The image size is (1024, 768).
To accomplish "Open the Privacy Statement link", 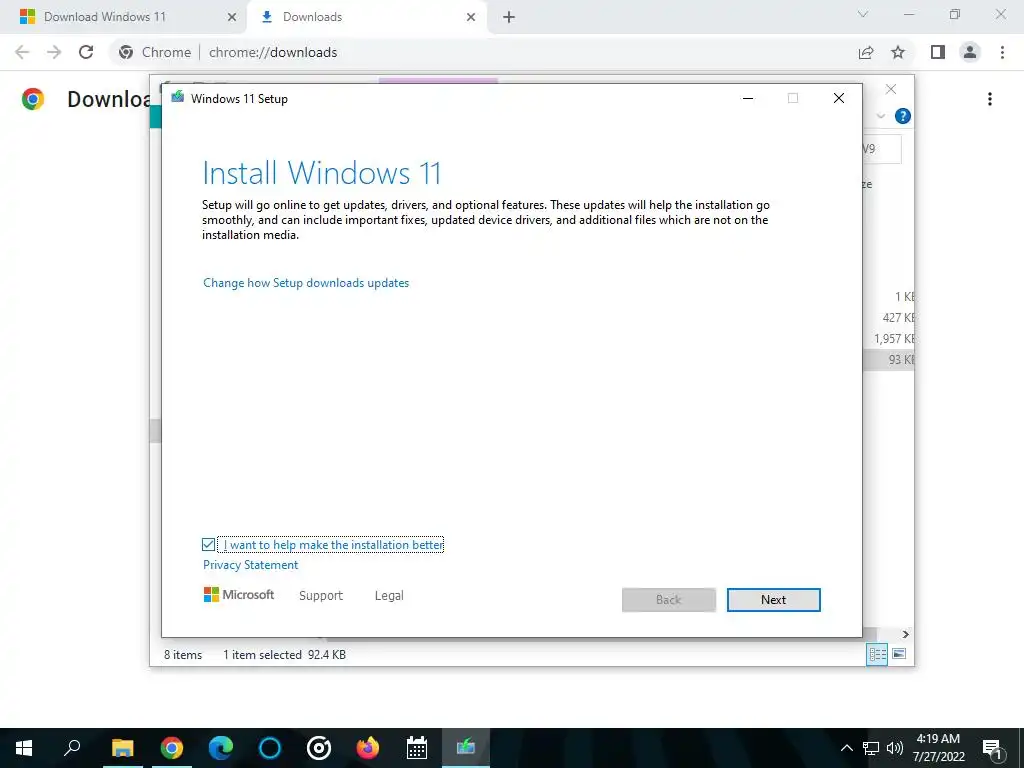I will 250,565.
